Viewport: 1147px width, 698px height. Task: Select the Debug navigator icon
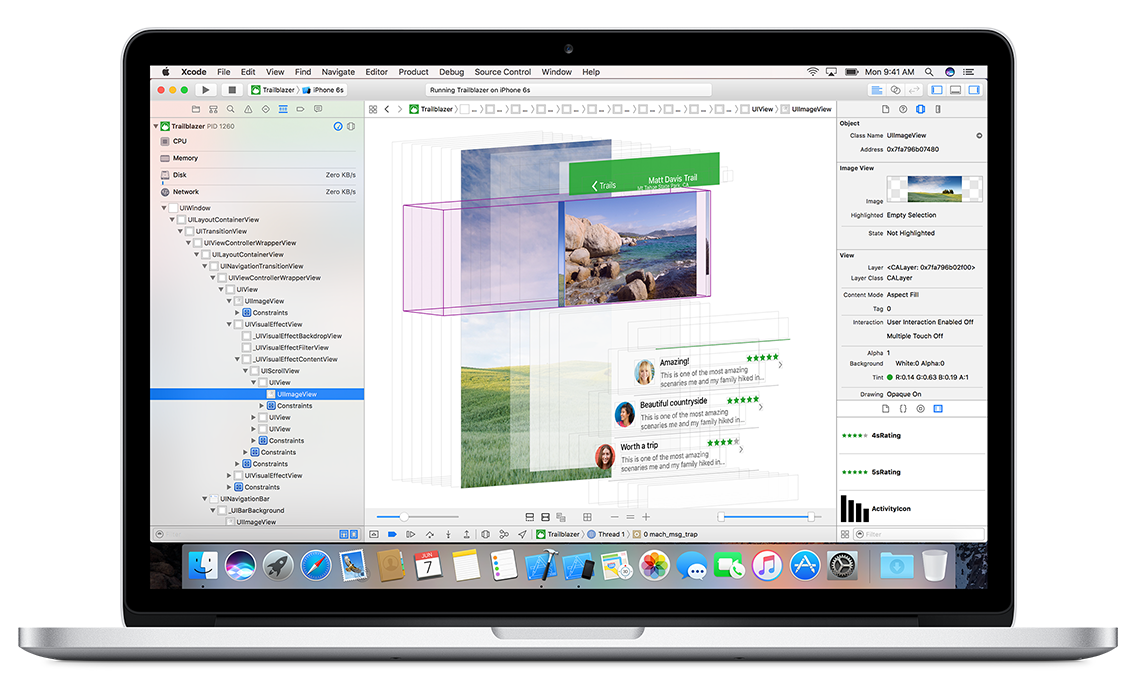tap(283, 109)
